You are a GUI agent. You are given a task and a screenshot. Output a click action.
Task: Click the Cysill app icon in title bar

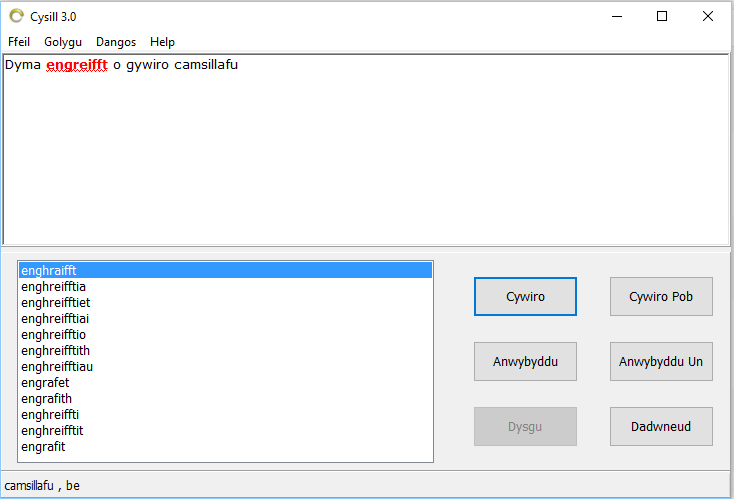(16, 16)
